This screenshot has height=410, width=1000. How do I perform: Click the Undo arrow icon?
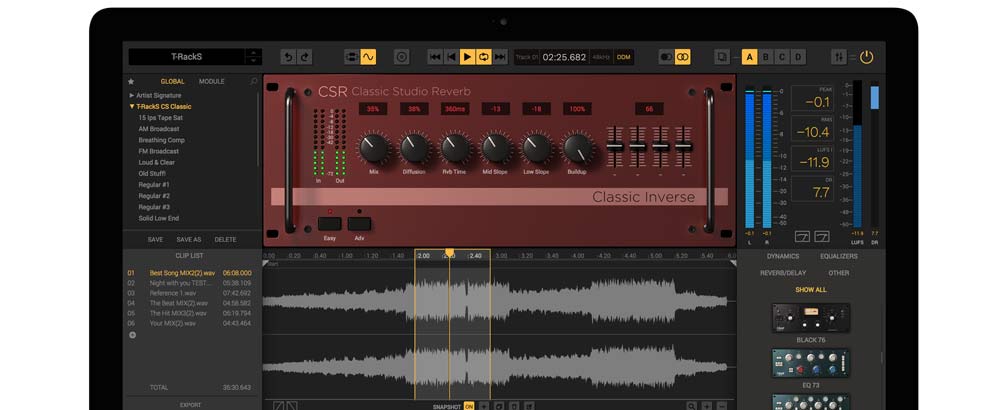pos(288,57)
